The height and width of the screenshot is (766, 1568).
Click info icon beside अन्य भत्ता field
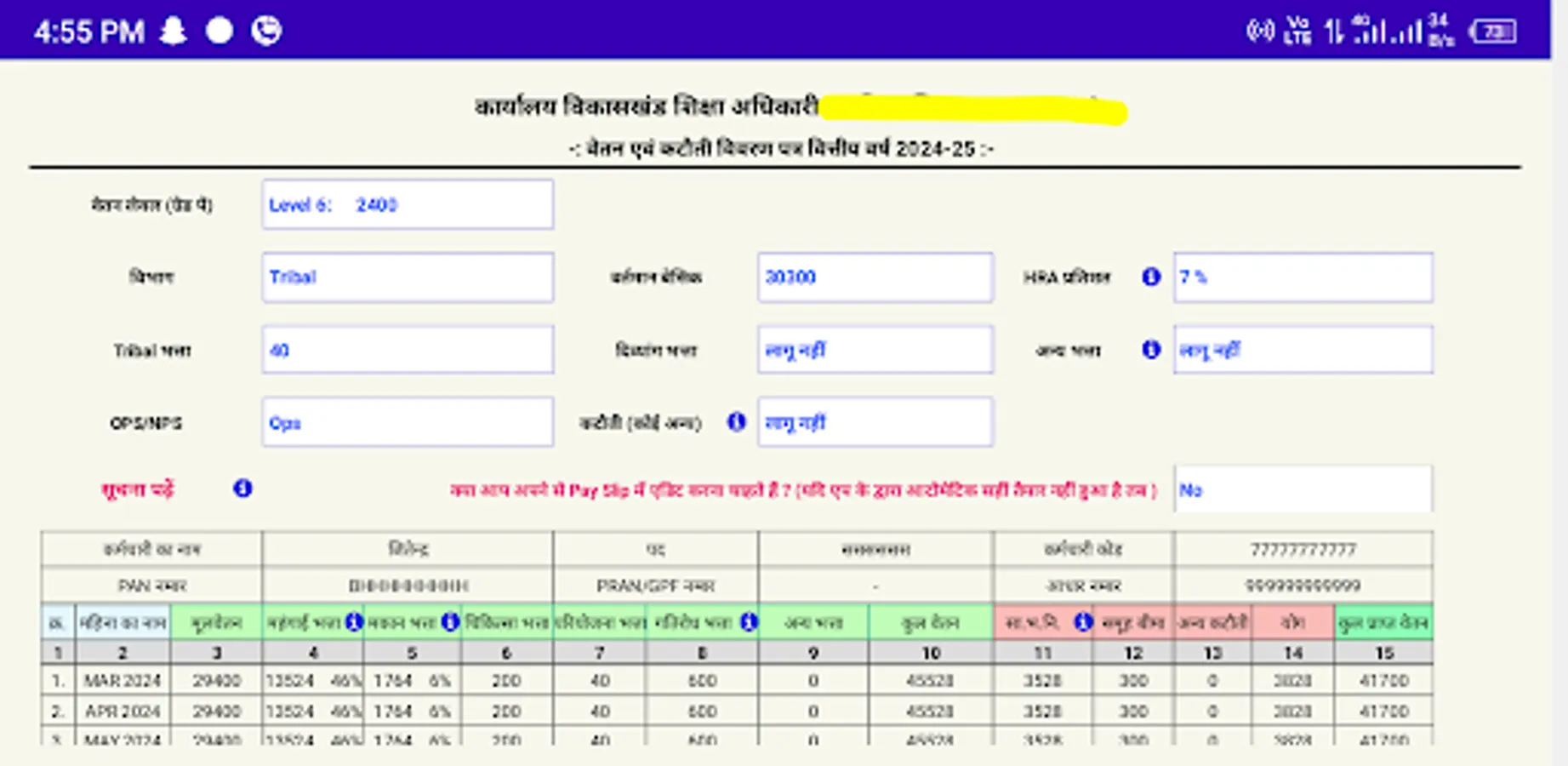click(1154, 350)
